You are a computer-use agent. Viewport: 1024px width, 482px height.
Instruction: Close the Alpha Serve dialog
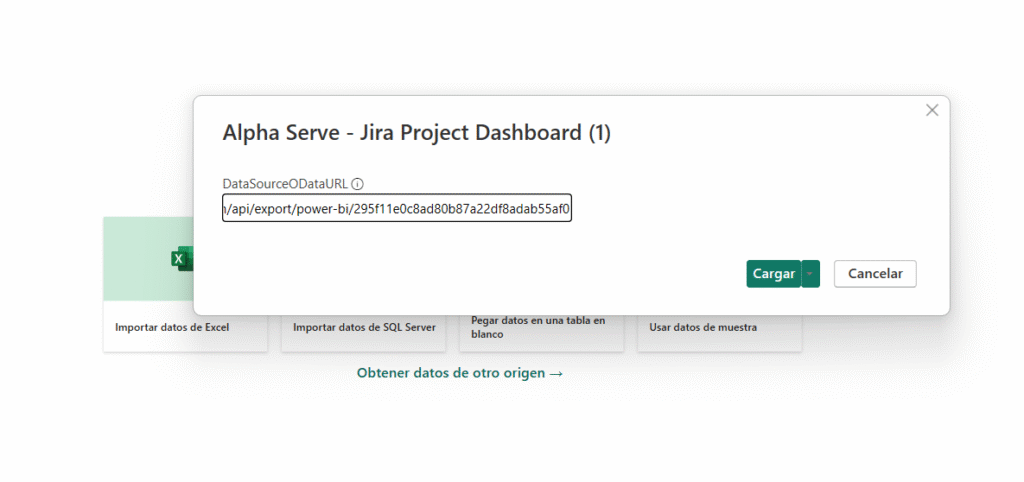[x=932, y=110]
